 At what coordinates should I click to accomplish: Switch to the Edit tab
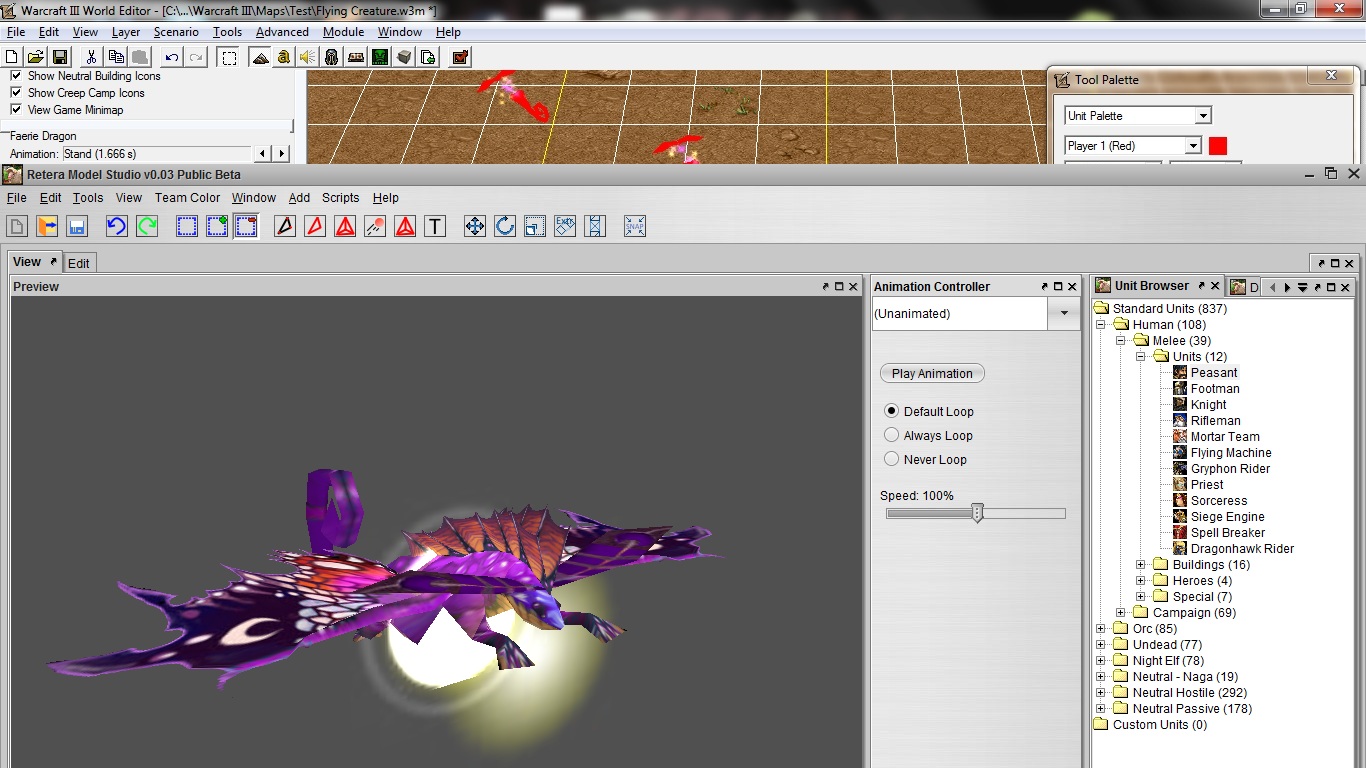(x=79, y=263)
